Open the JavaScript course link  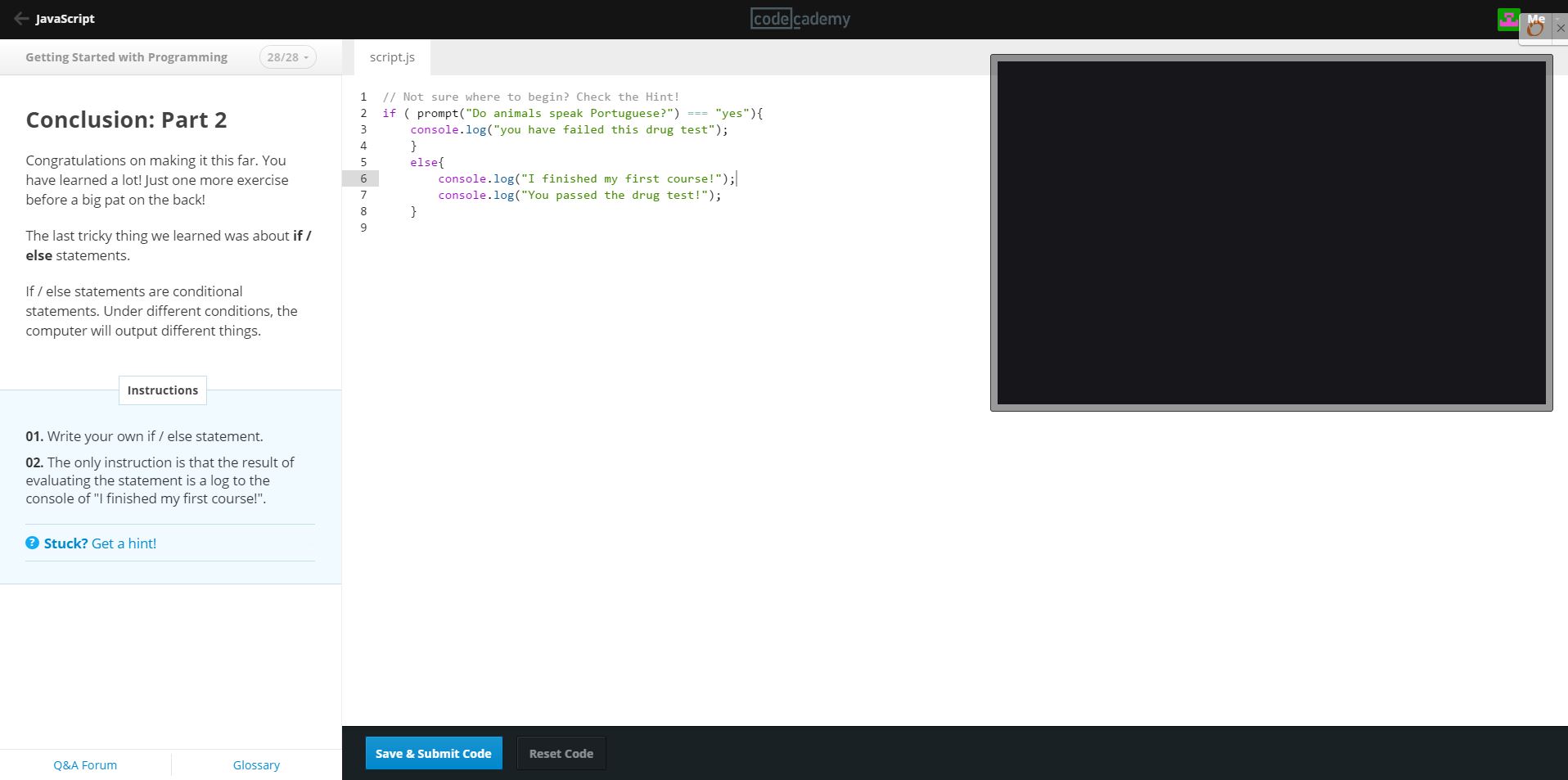click(x=65, y=19)
